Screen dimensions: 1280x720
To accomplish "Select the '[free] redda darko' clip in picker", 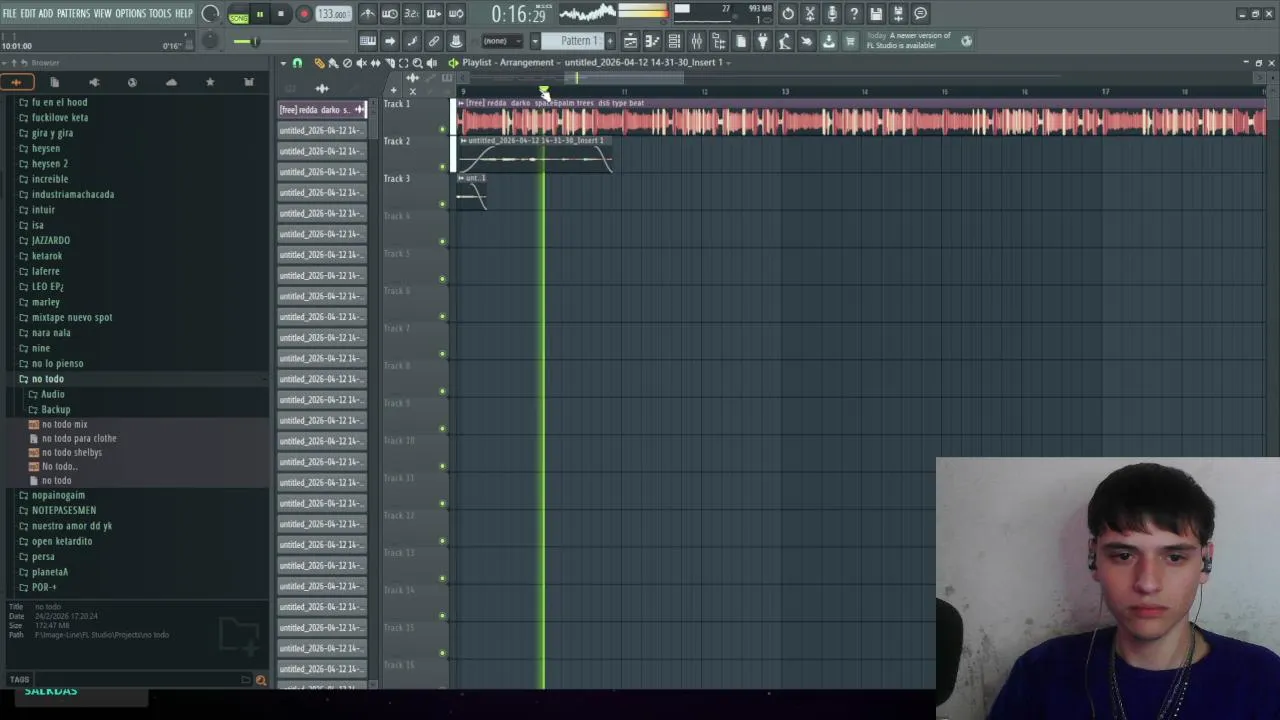I will pos(322,109).
